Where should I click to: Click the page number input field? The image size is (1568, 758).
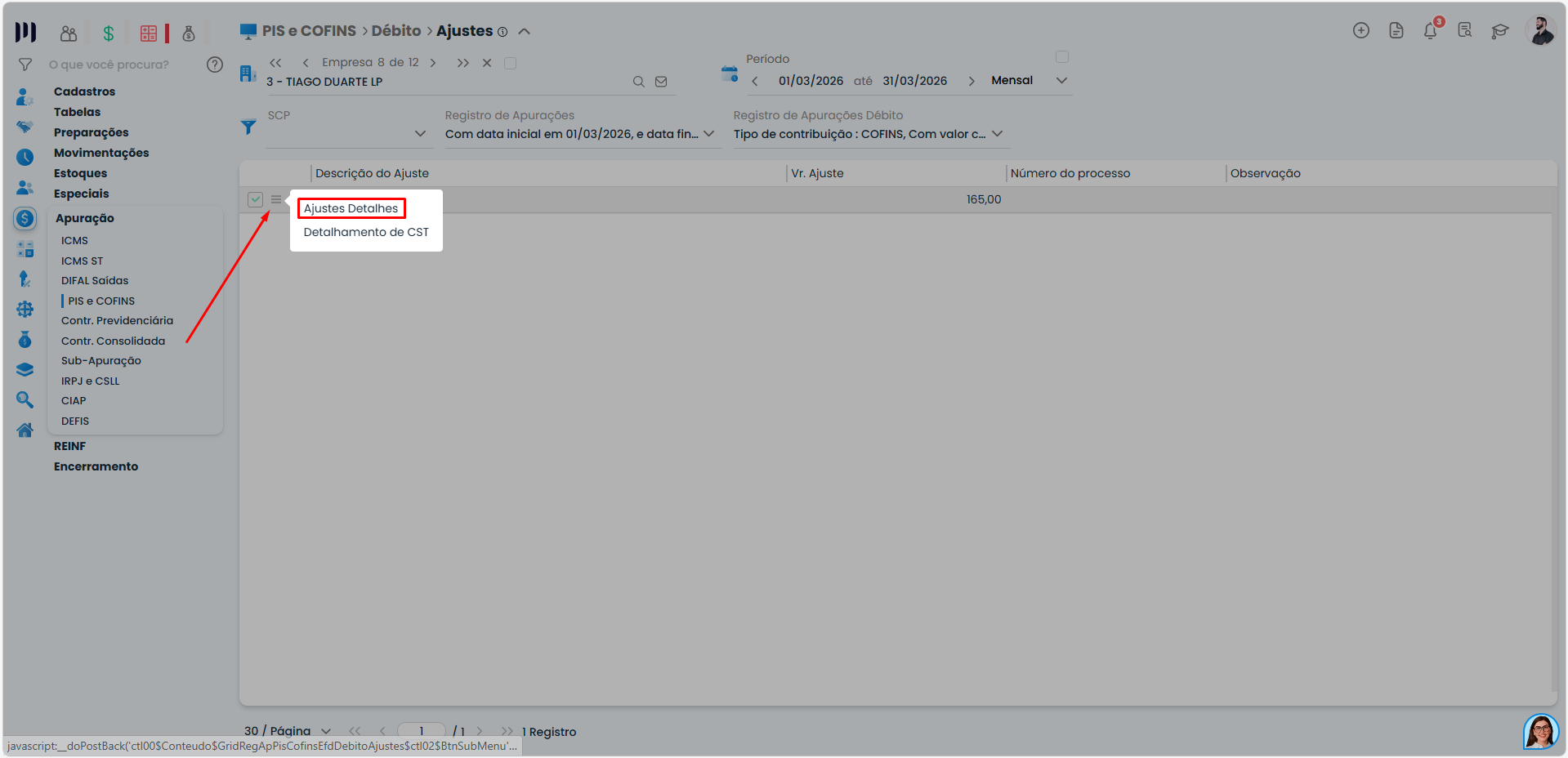pos(422,731)
